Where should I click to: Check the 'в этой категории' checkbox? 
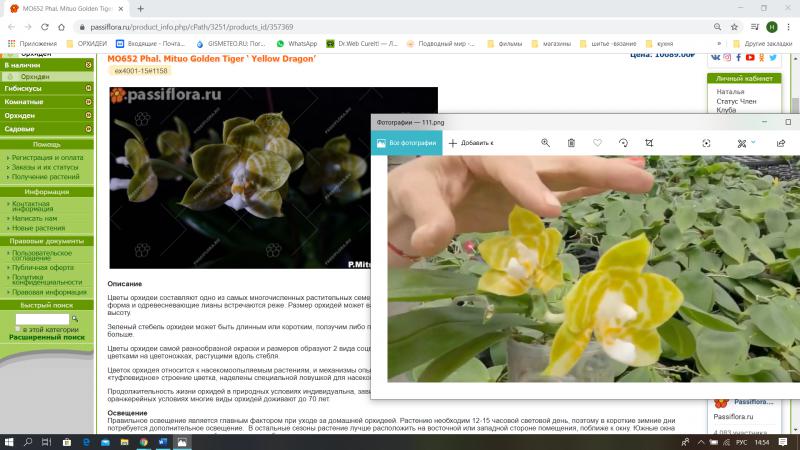[x=19, y=329]
